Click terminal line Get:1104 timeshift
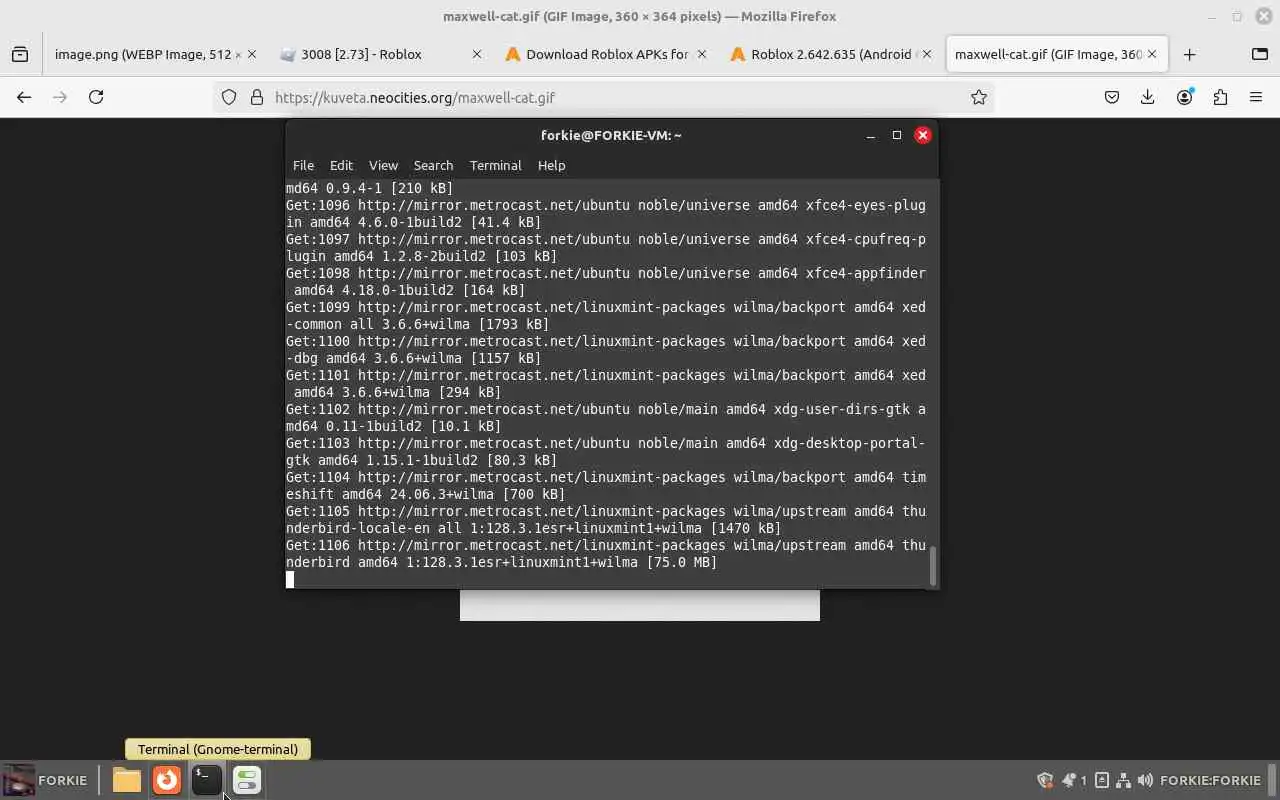 tap(606, 486)
